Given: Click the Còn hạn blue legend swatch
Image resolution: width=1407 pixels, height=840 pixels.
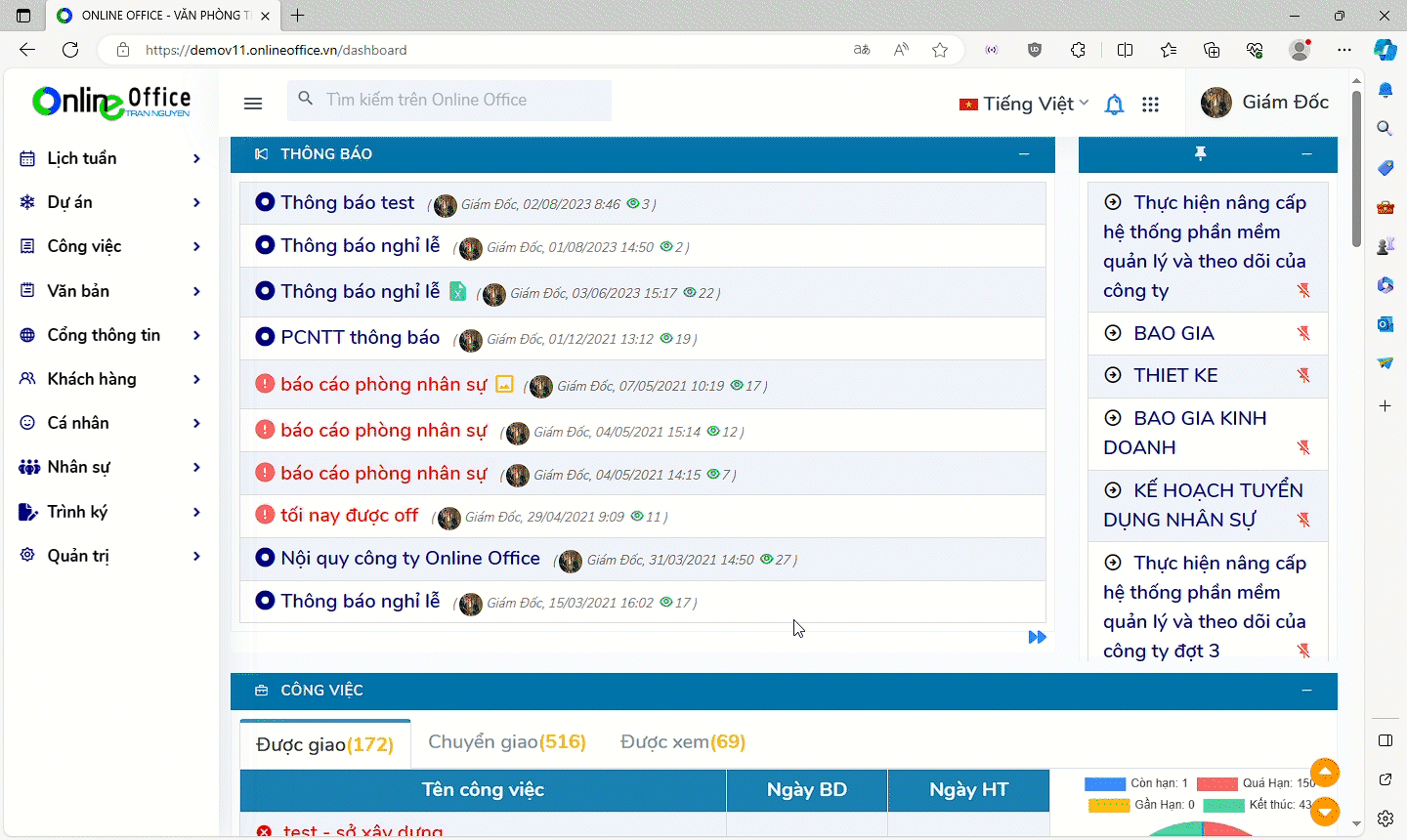Looking at the screenshot, I should pos(1105,783).
